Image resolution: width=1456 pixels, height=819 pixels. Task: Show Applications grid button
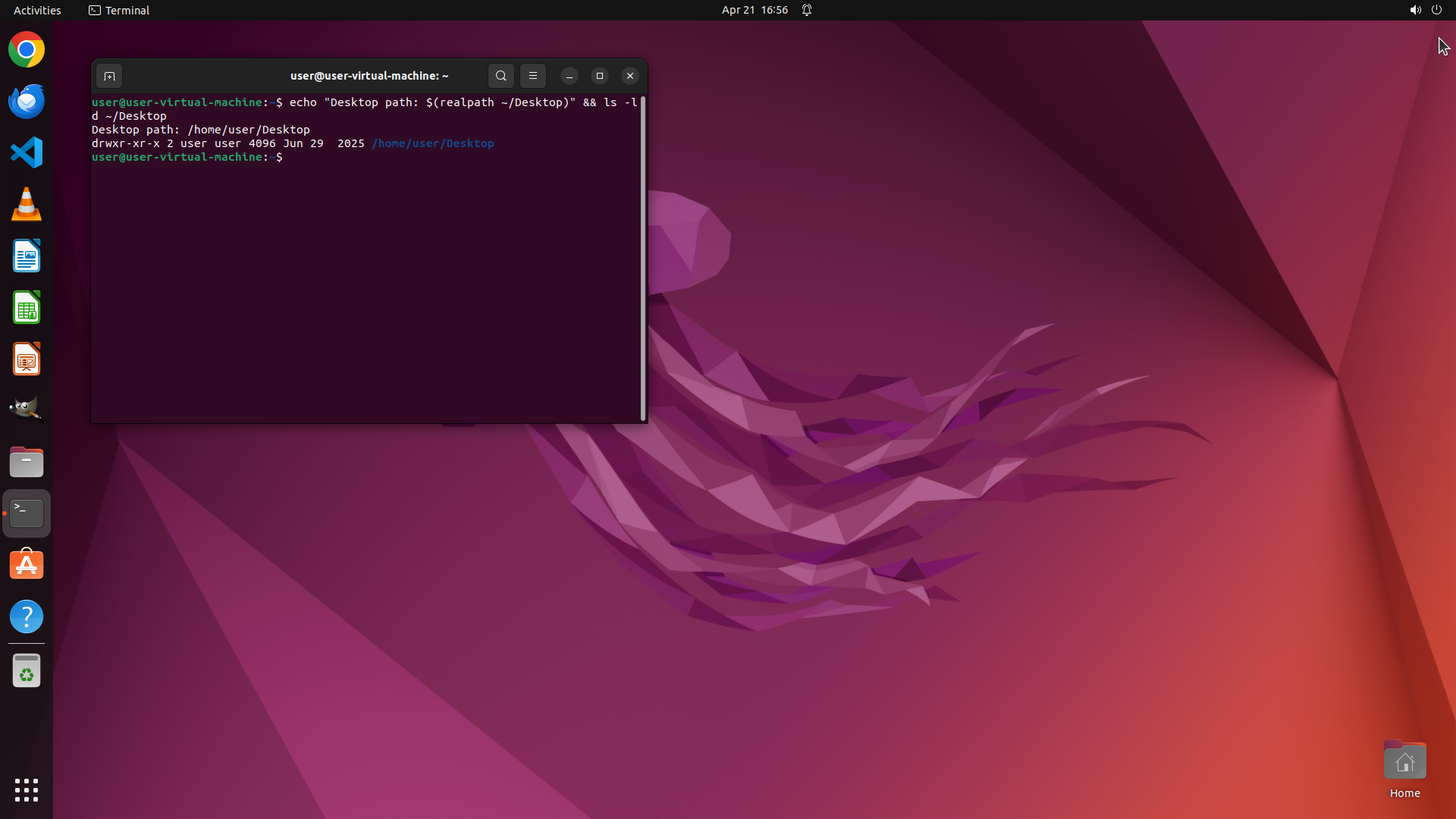point(27,790)
